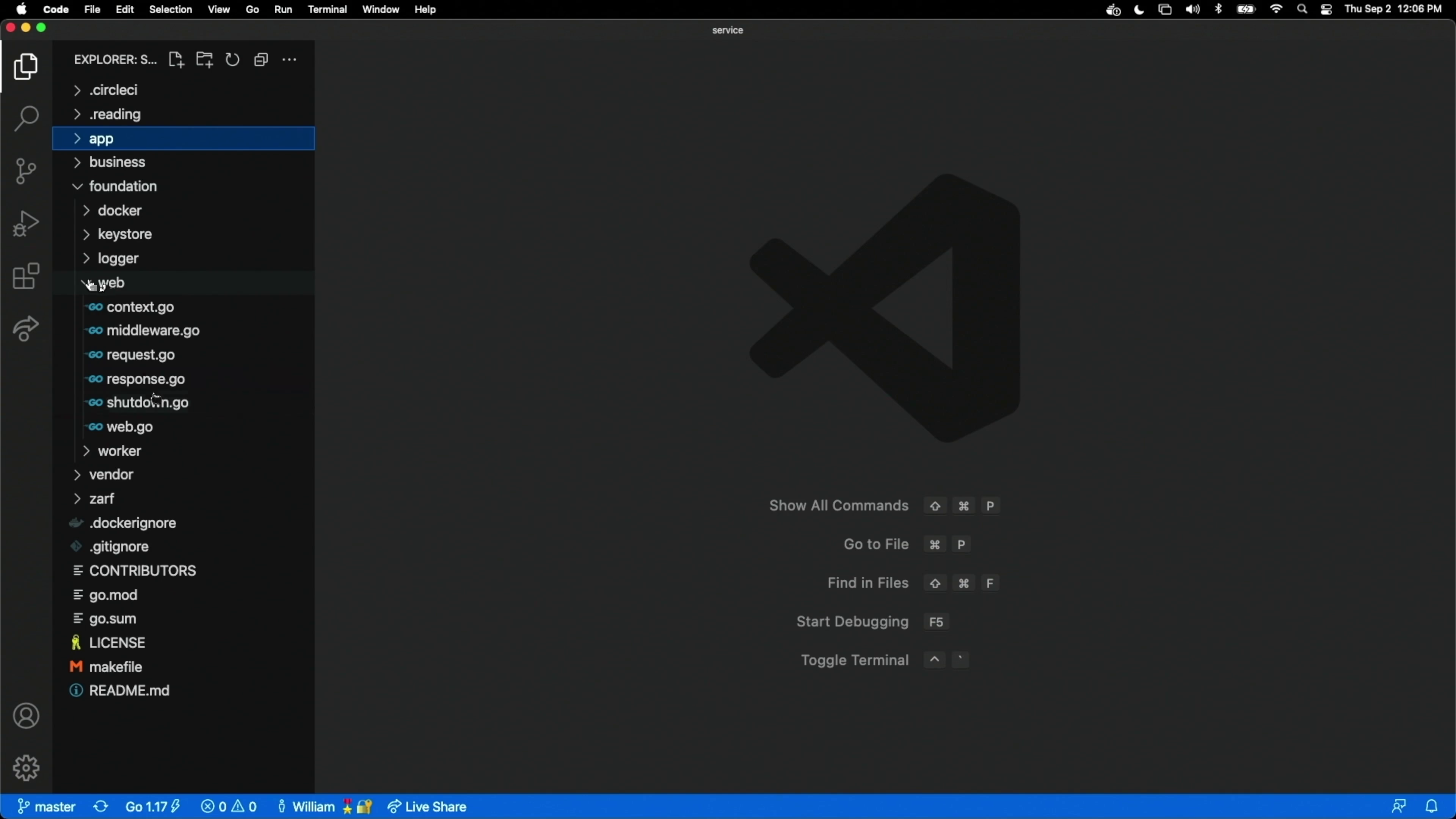Viewport: 1456px width, 819px height.
Task: Open the Apple menu
Action: click(22, 9)
